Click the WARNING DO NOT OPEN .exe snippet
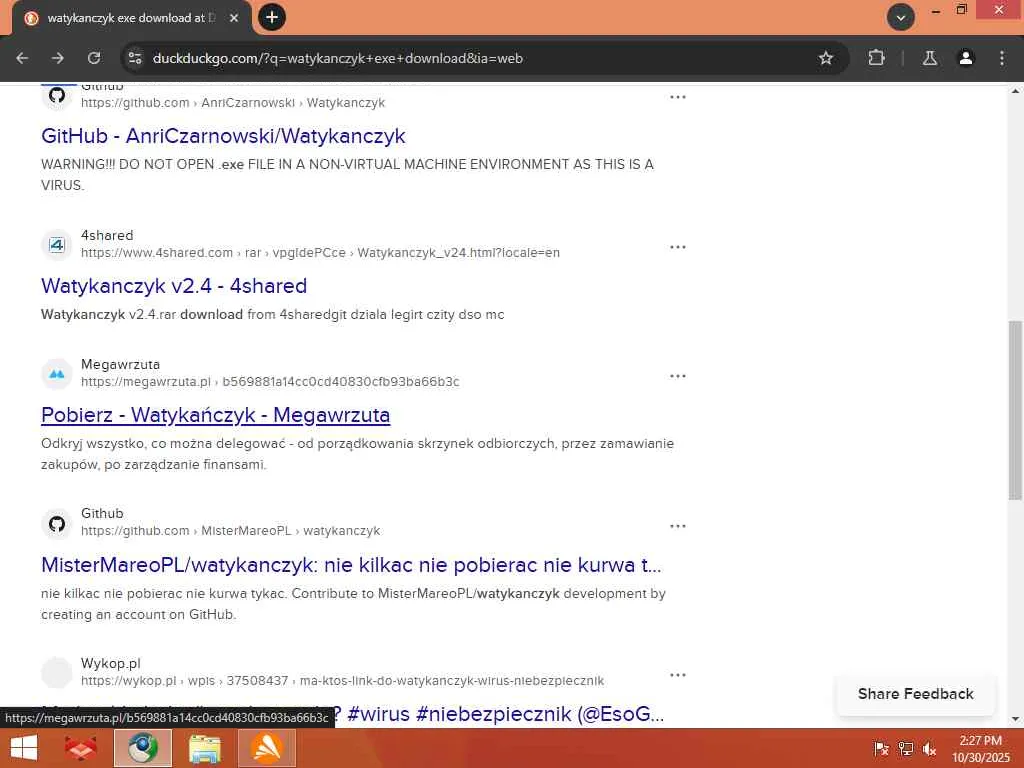 pos(347,174)
